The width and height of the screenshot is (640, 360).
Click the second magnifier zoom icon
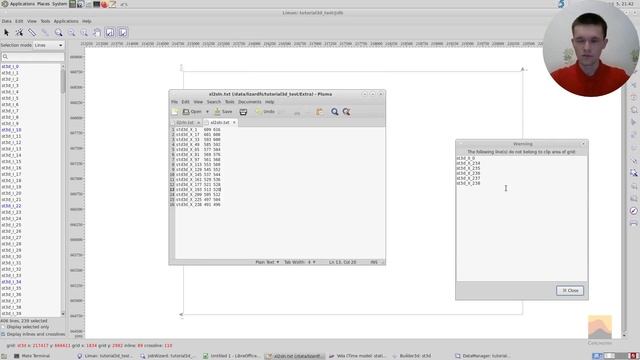72,33
